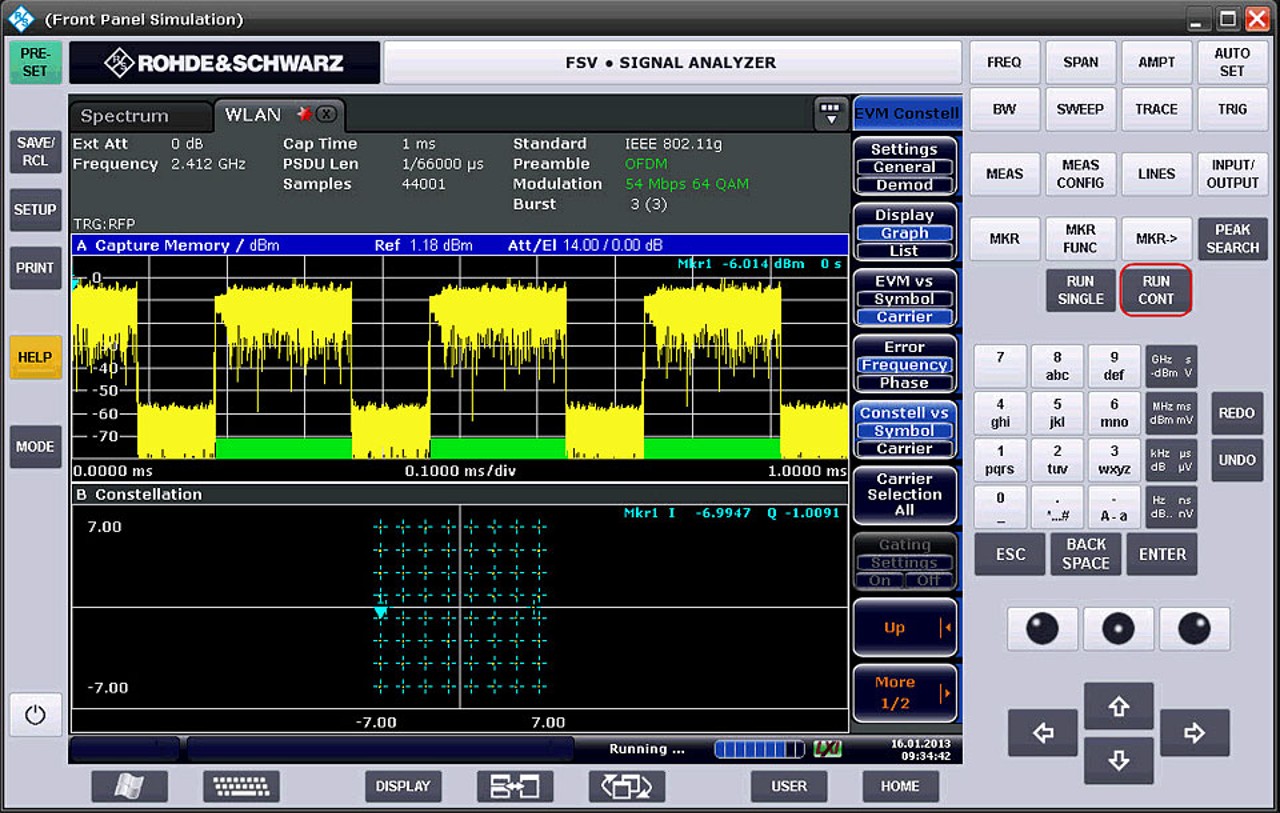
Task: Click the change focus window icon
Action: 627,786
